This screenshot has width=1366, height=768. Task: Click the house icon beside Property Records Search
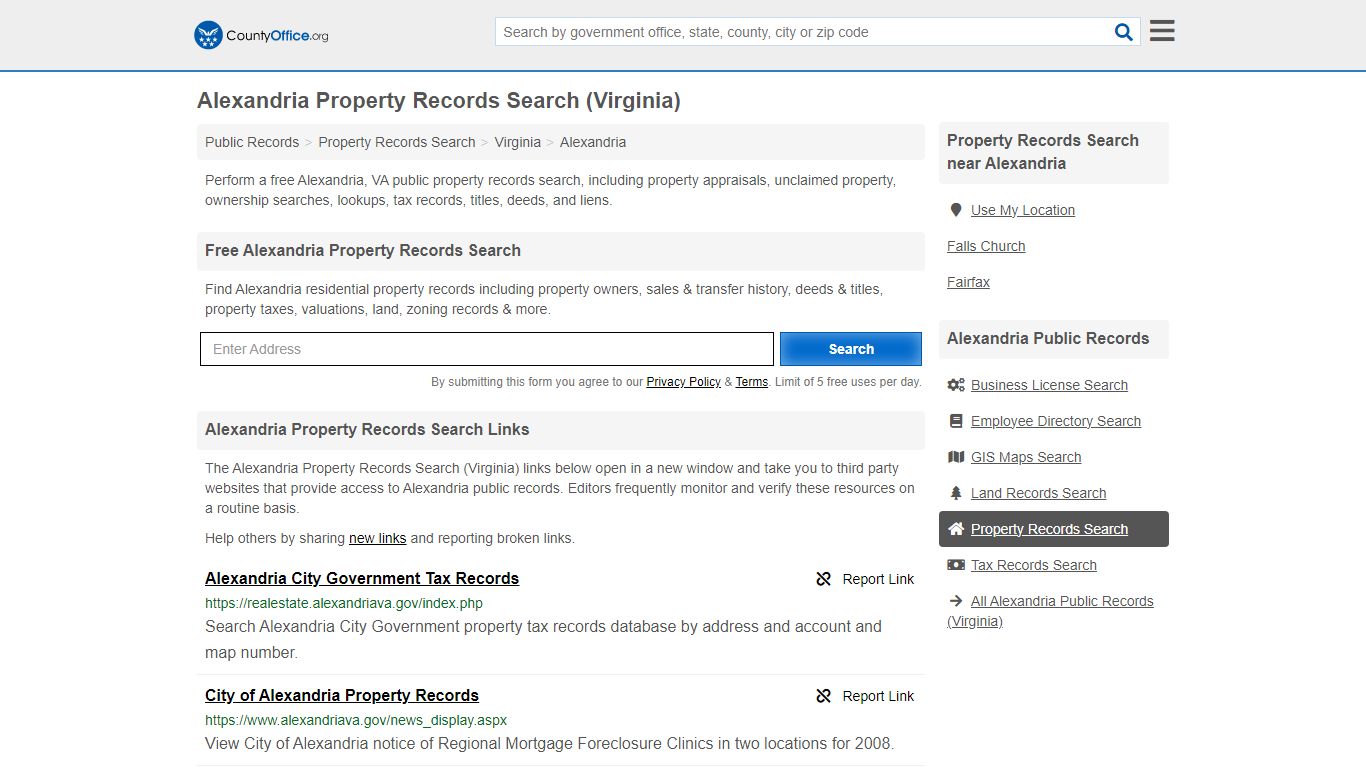(x=956, y=529)
